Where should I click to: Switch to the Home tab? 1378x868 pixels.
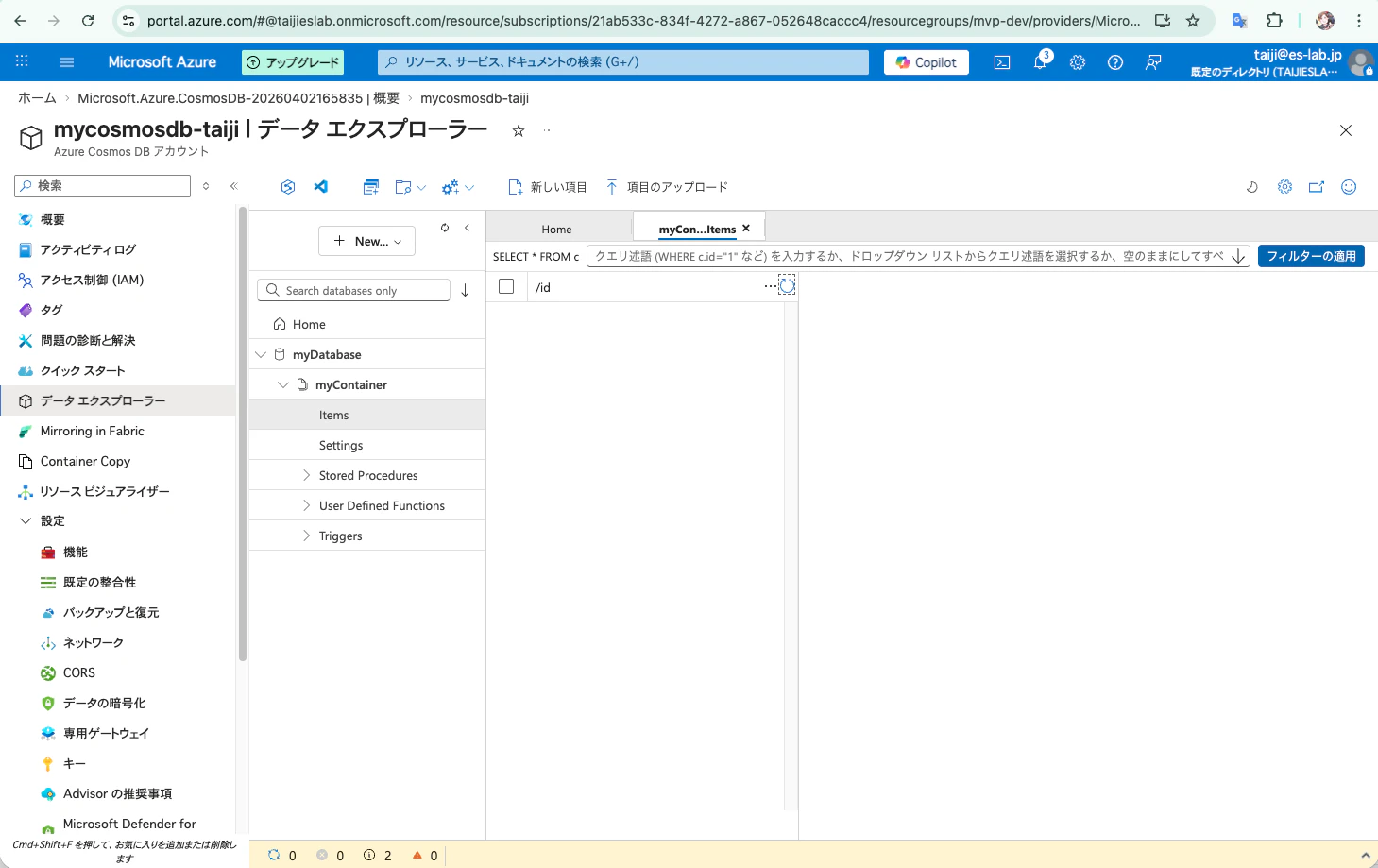tap(557, 229)
